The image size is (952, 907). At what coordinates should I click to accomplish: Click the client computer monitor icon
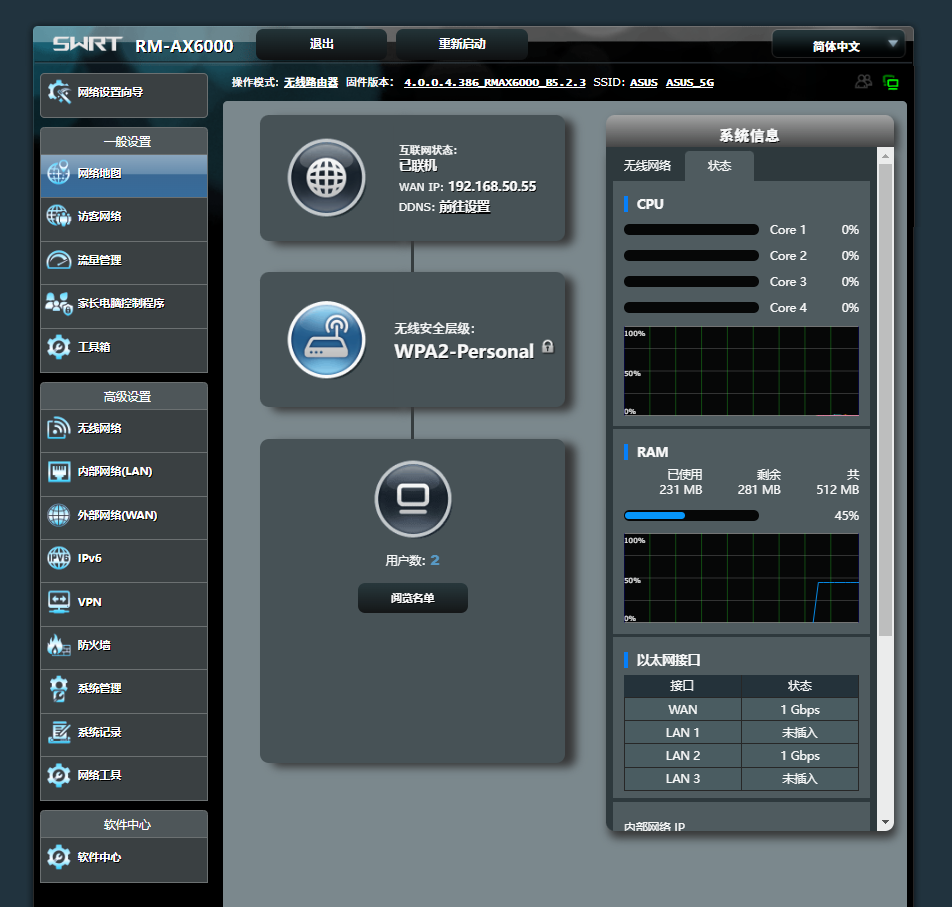[412, 498]
